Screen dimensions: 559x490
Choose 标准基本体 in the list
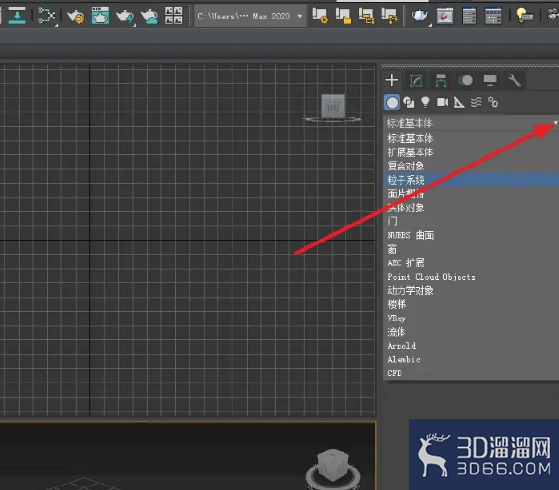tap(471, 138)
